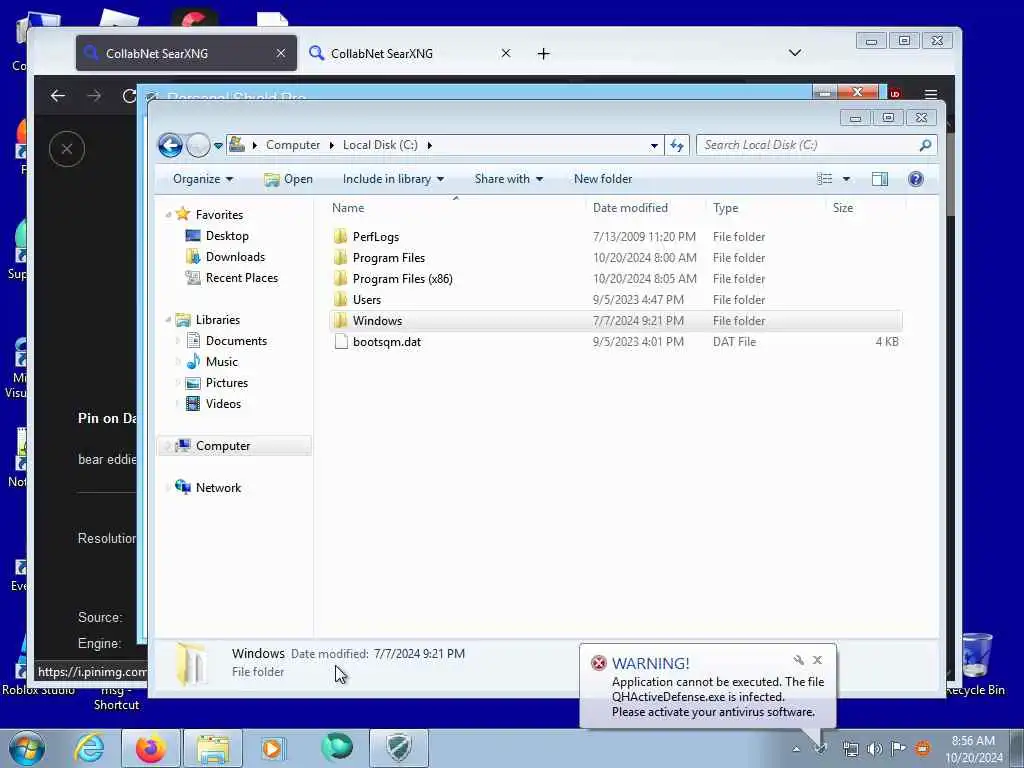
Task: Collapse the Favorites tree node arrow
Action: click(x=168, y=215)
